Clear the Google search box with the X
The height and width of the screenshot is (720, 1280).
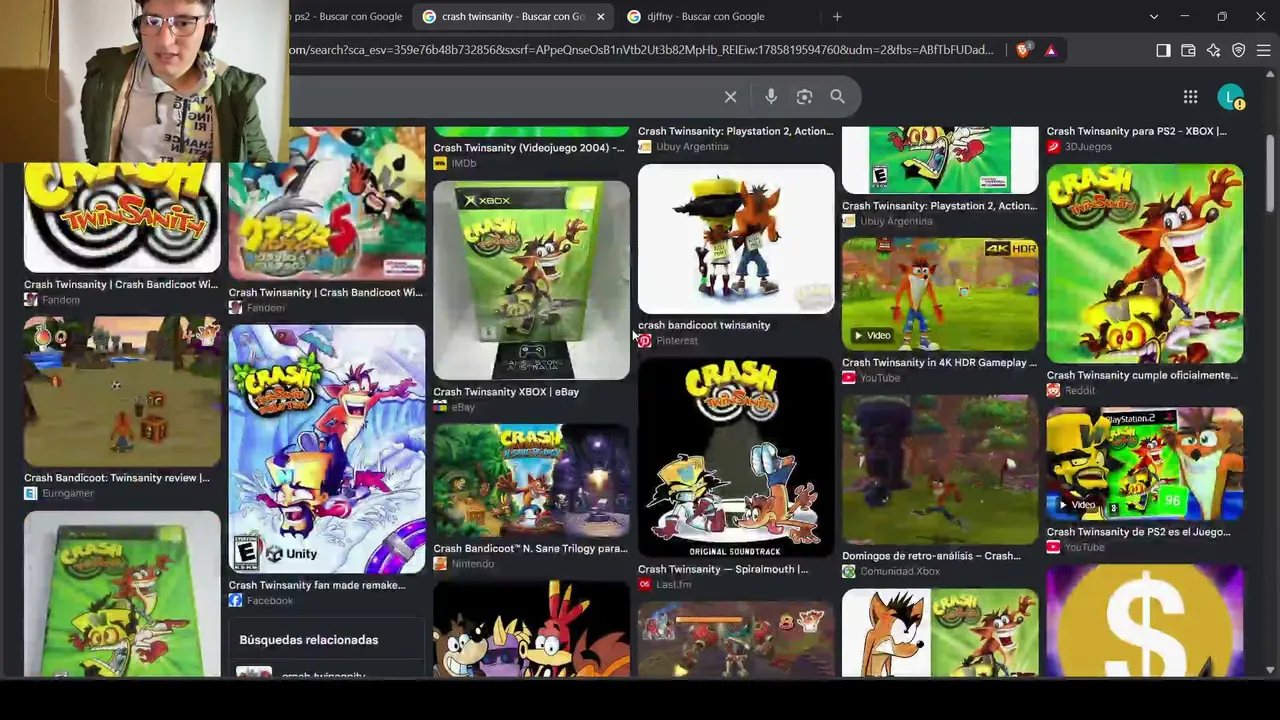[x=730, y=97]
